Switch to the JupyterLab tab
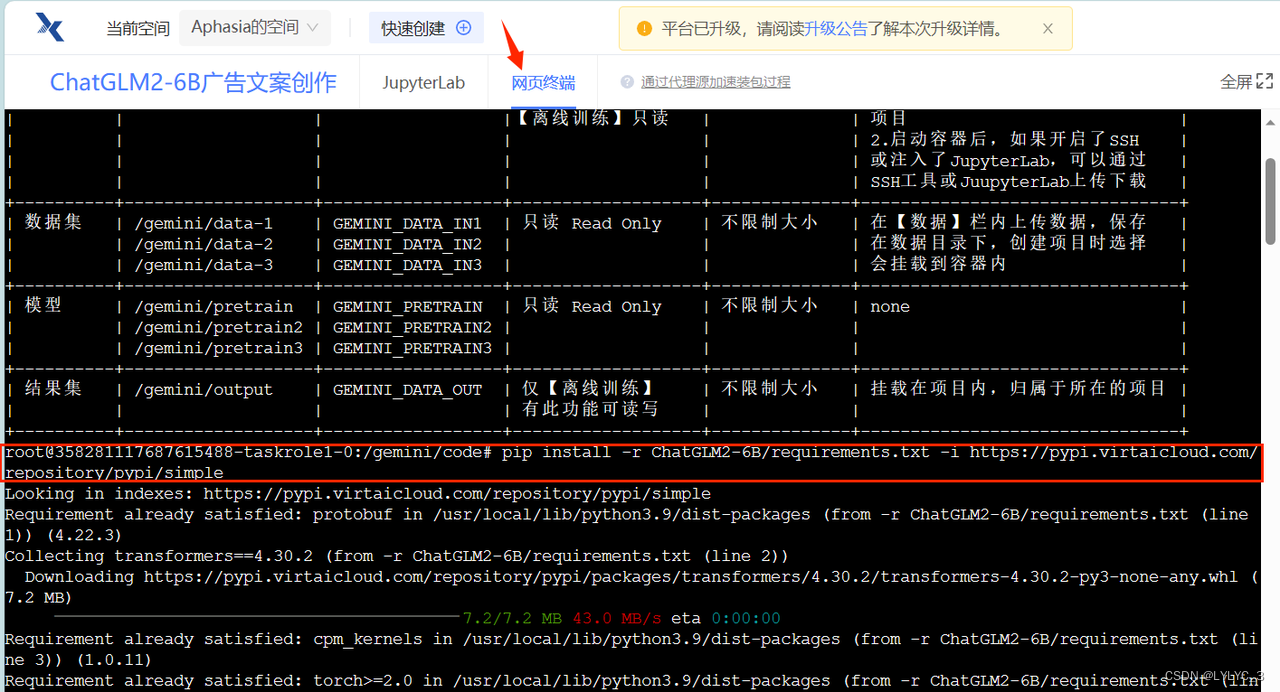This screenshot has height=692, width=1280. (x=424, y=83)
